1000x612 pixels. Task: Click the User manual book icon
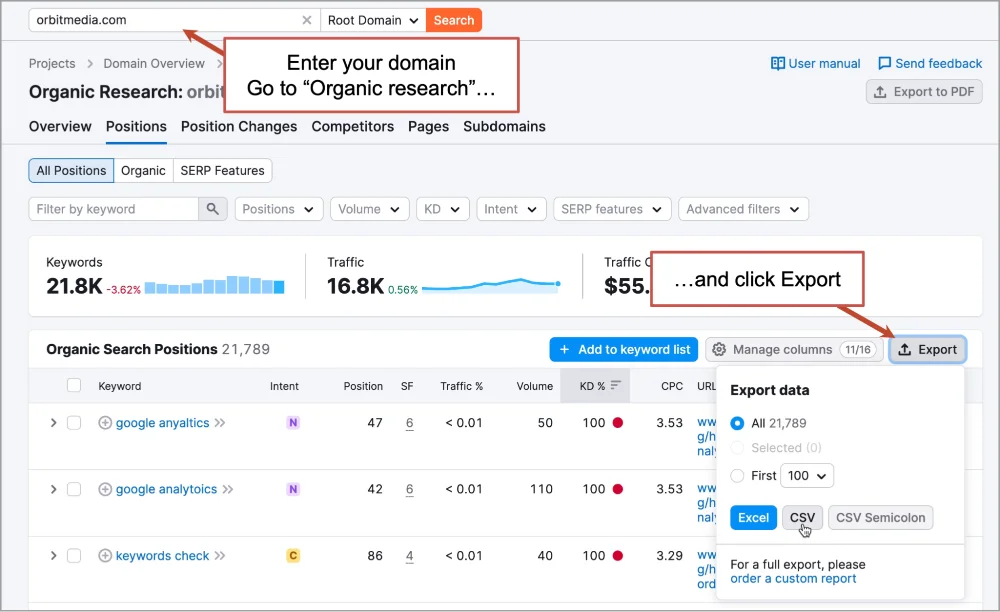(x=777, y=64)
